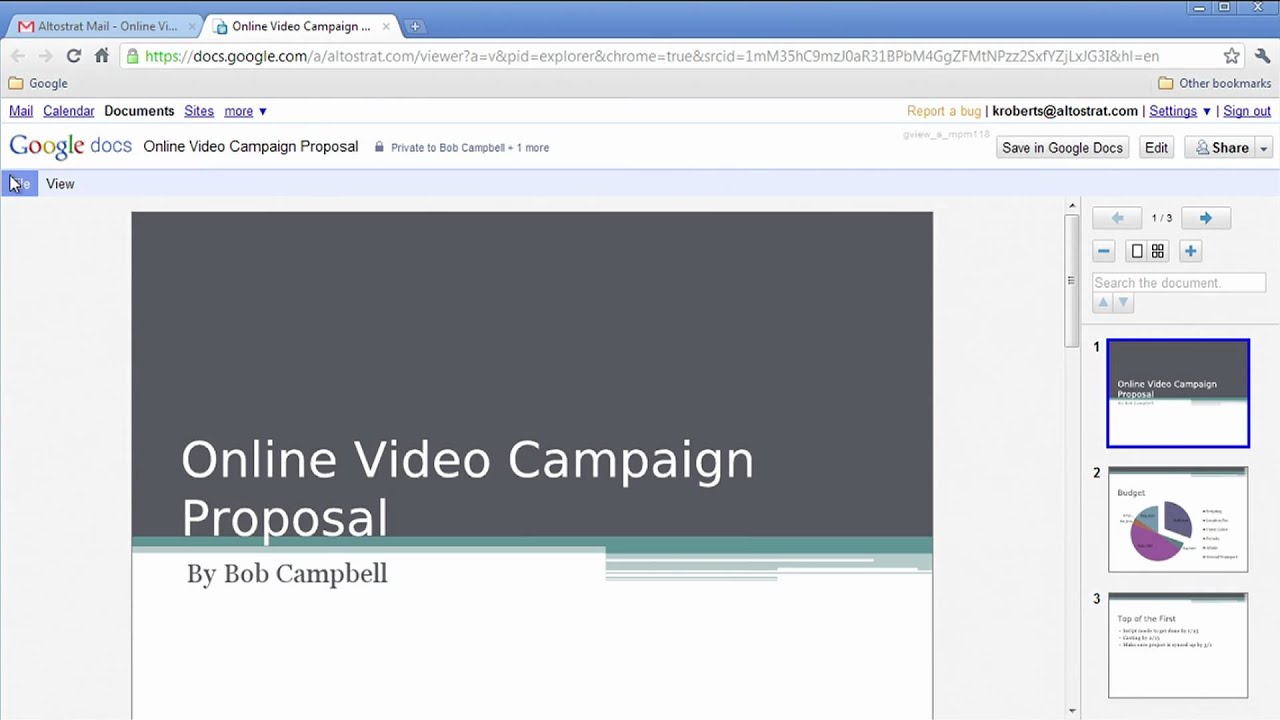Click scrollbar down arrow
1280x720 pixels.
coord(1071,711)
